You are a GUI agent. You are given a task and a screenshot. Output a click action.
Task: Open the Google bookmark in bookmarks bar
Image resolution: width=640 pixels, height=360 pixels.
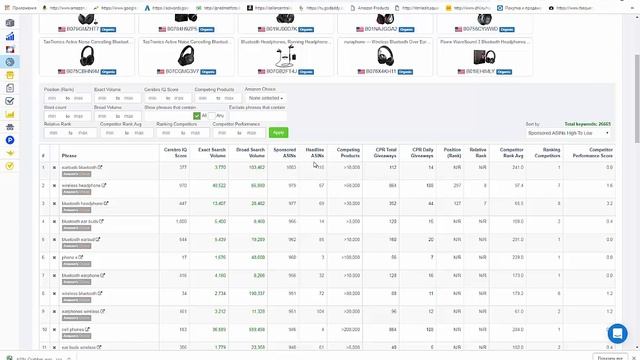pos(115,8)
